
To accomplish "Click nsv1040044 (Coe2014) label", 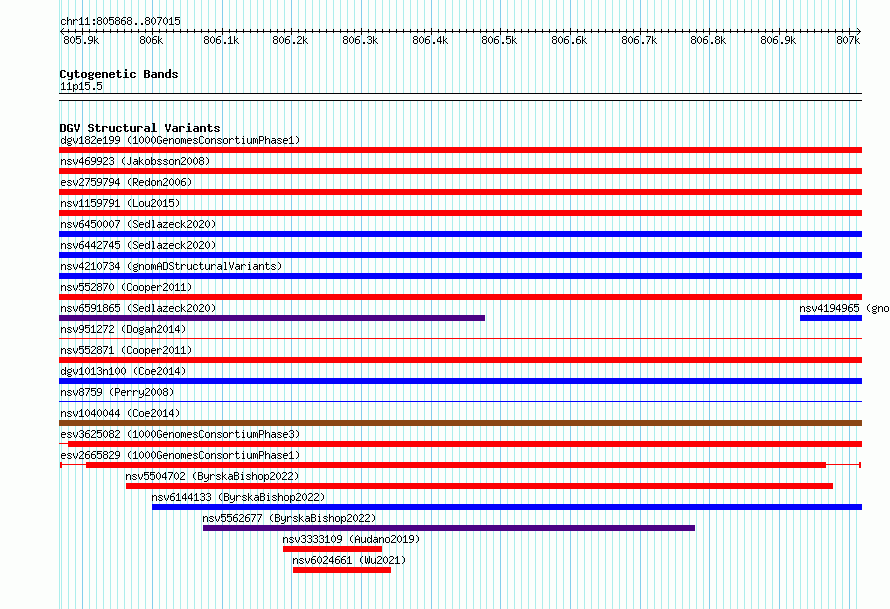I will [120, 413].
